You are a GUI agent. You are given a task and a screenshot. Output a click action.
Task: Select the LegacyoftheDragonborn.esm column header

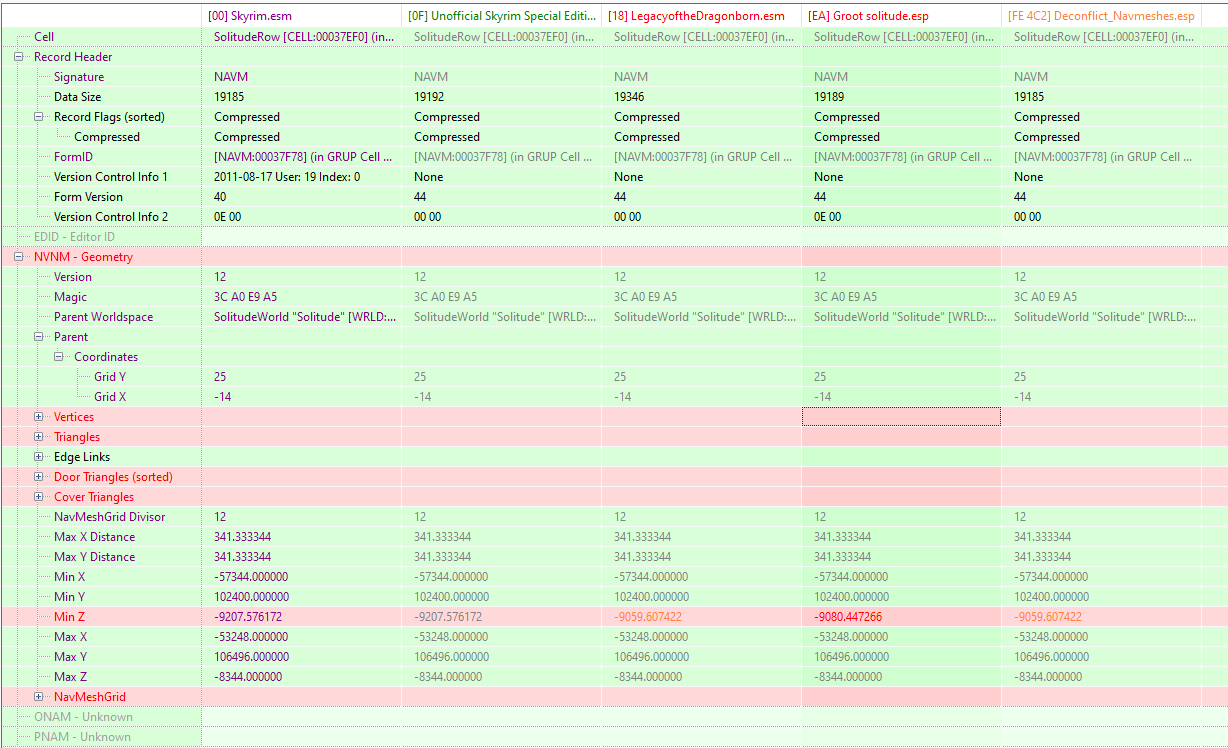(x=701, y=16)
